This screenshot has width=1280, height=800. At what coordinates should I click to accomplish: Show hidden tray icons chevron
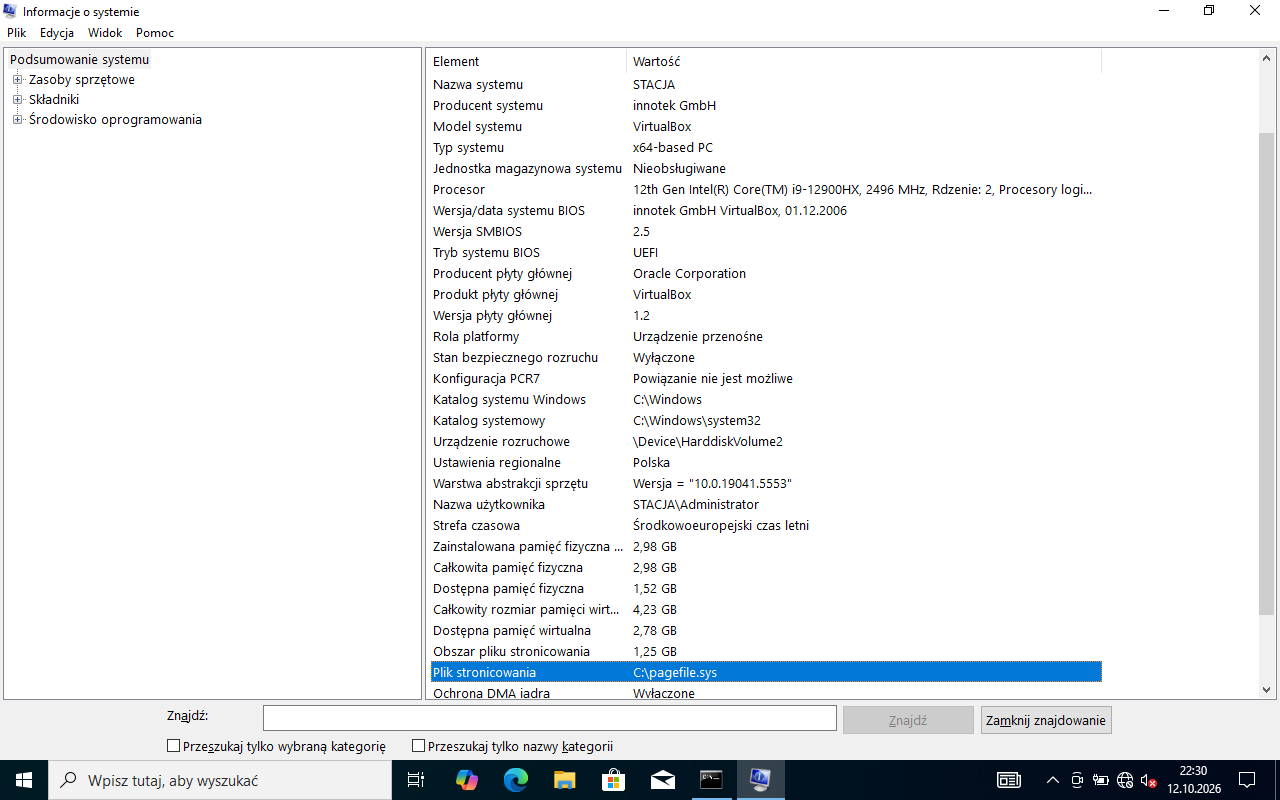(1052, 780)
